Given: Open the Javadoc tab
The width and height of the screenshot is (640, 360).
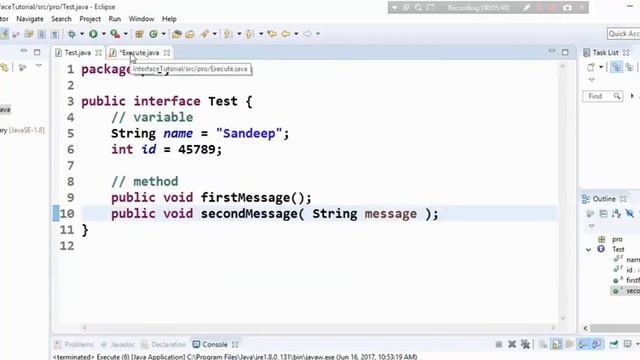Looking at the screenshot, I should click(118, 344).
